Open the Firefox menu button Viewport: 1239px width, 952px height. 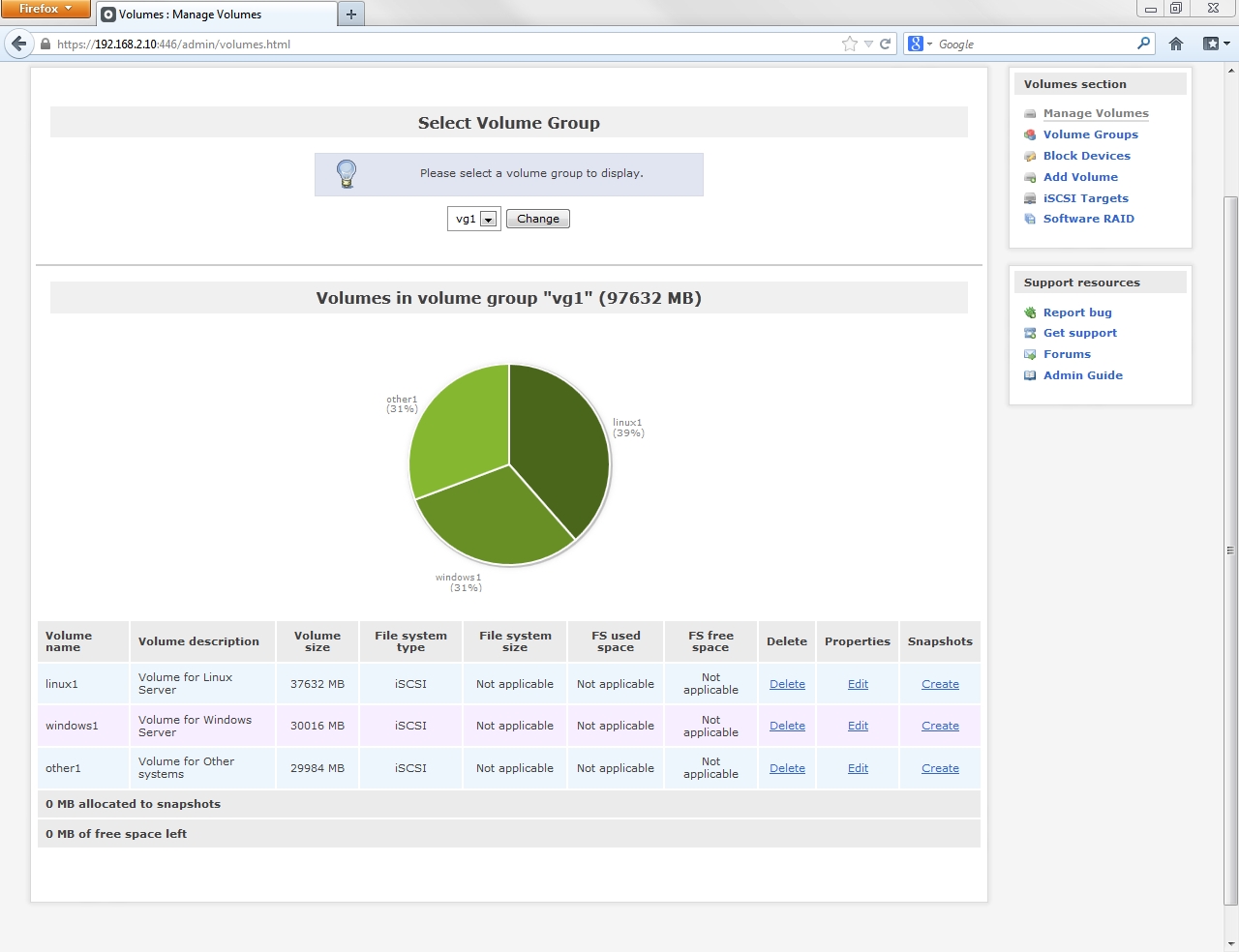click(x=45, y=9)
